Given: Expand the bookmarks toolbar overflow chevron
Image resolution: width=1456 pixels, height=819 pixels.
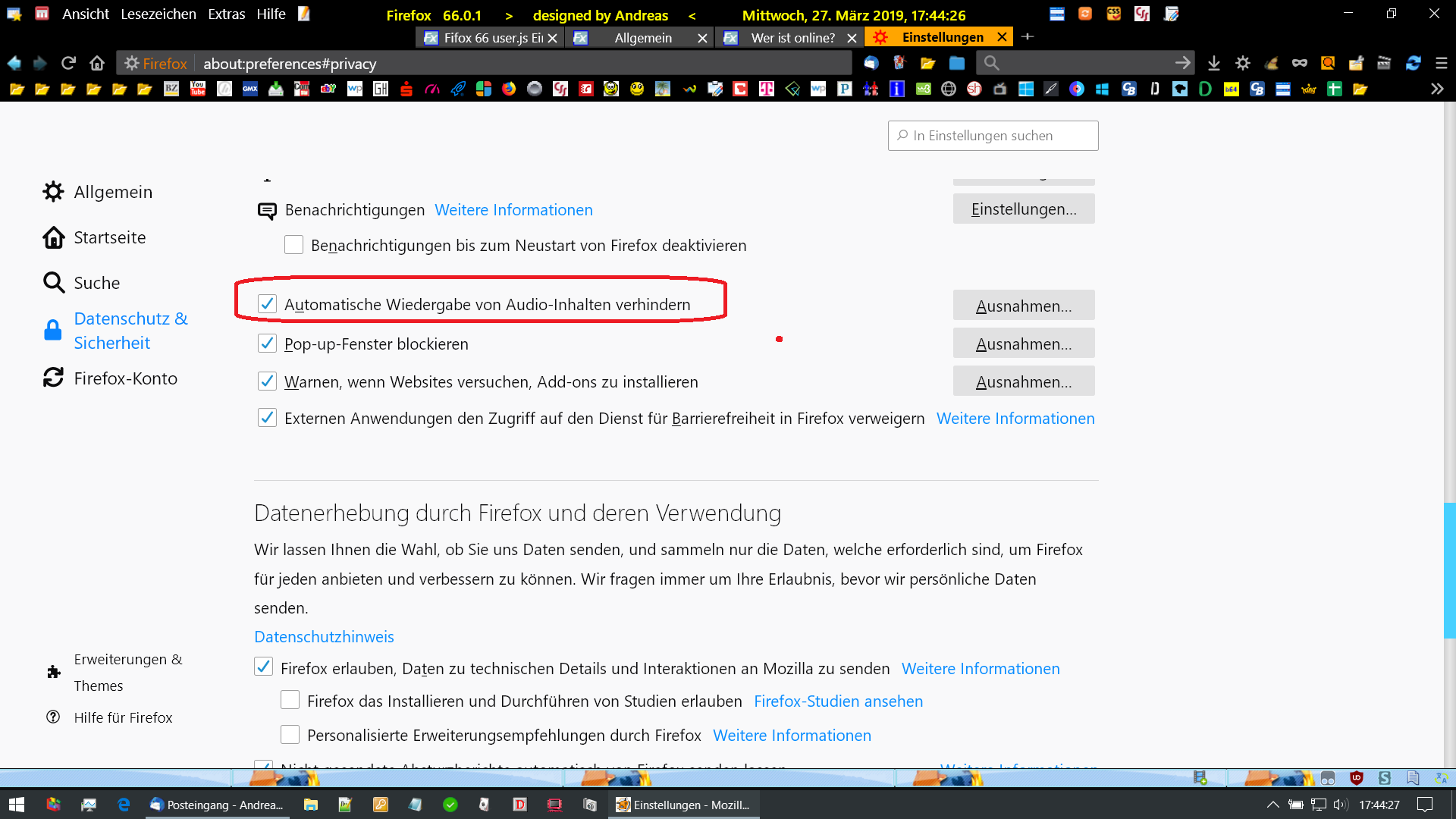Looking at the screenshot, I should coord(1436,89).
